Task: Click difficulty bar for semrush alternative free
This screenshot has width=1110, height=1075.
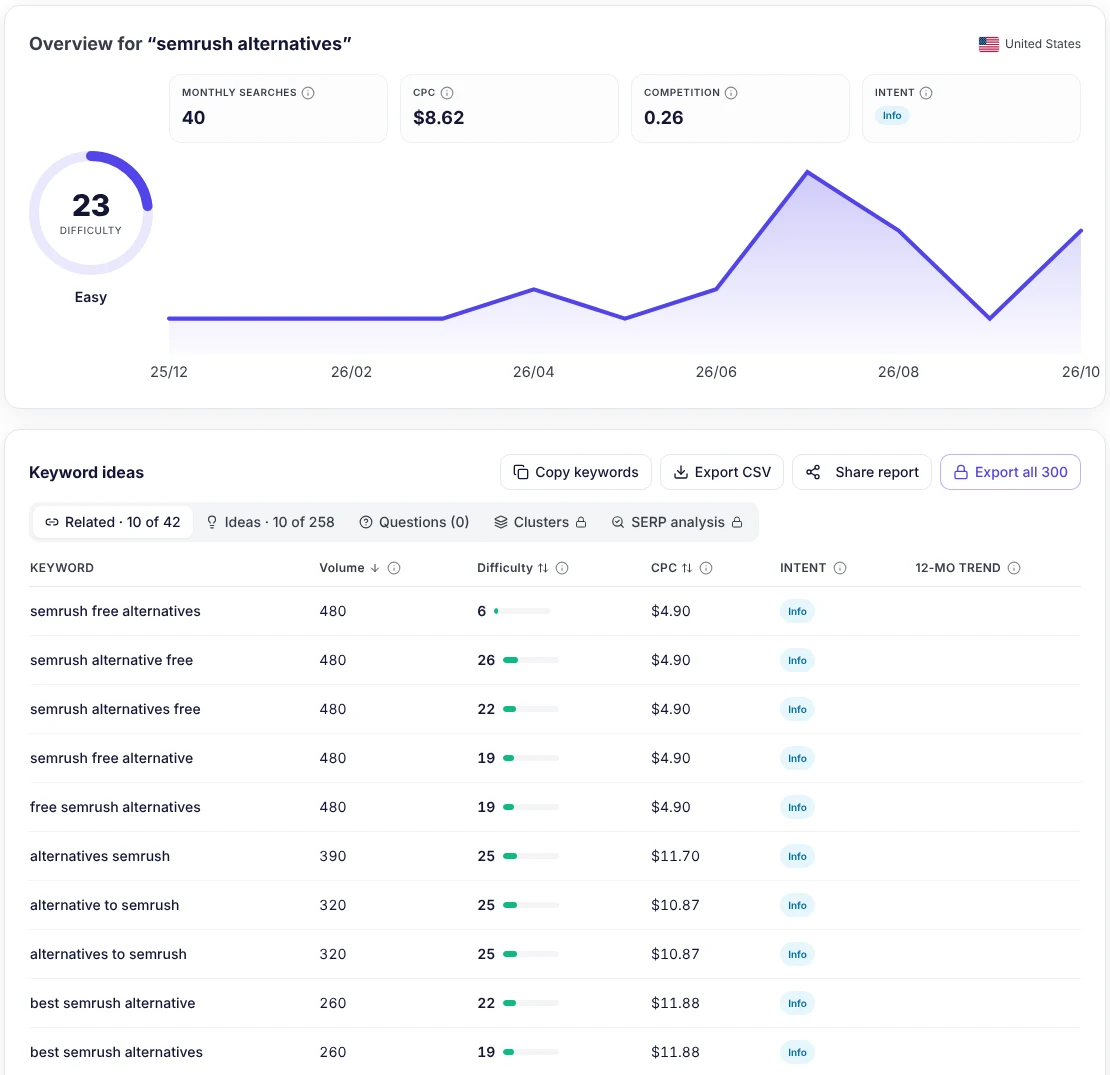Action: pyautogui.click(x=530, y=660)
